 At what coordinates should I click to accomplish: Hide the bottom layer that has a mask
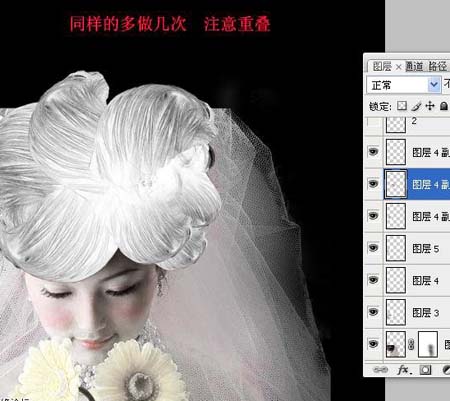pyautogui.click(x=373, y=344)
